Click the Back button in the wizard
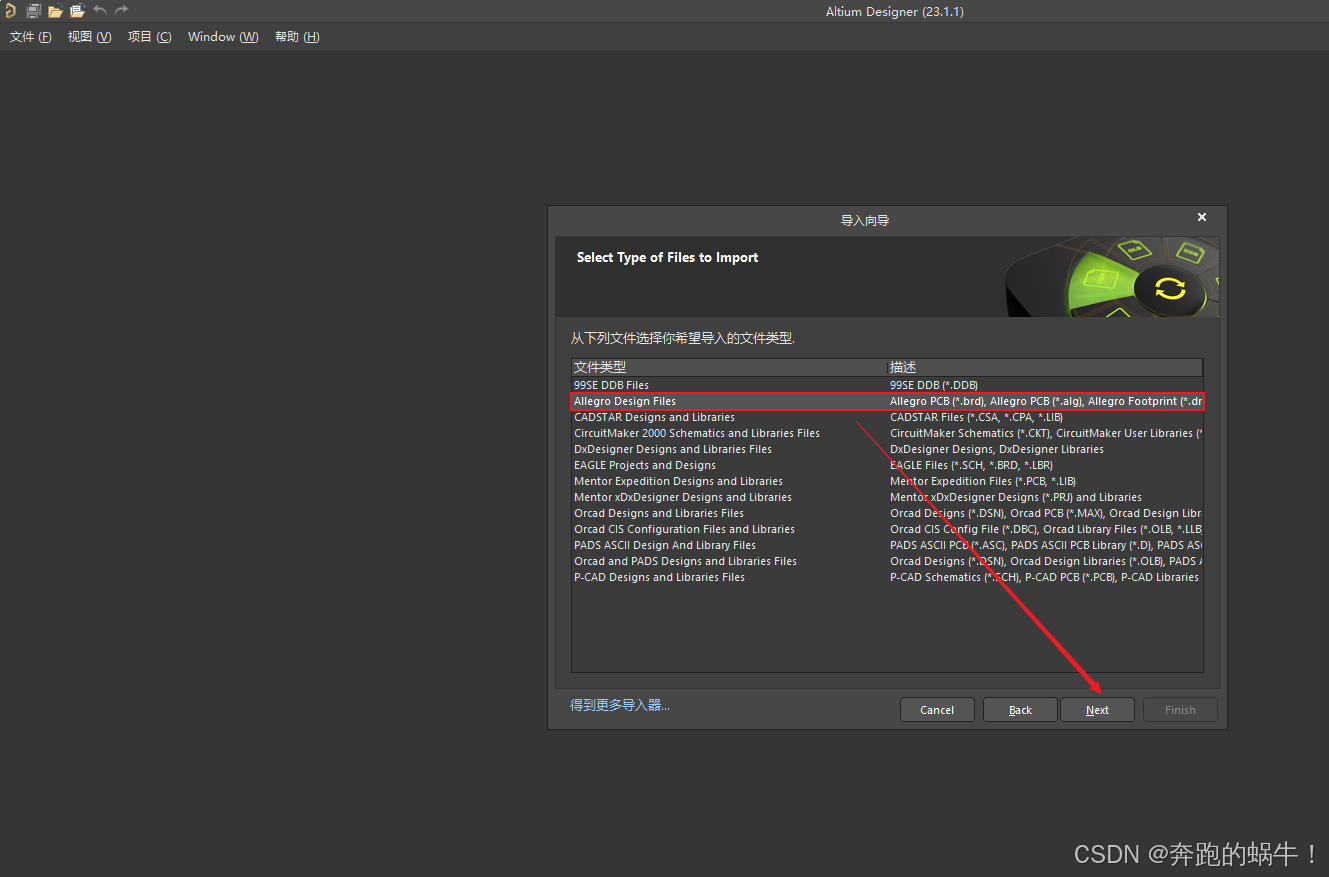The width and height of the screenshot is (1329, 877). [1020, 710]
